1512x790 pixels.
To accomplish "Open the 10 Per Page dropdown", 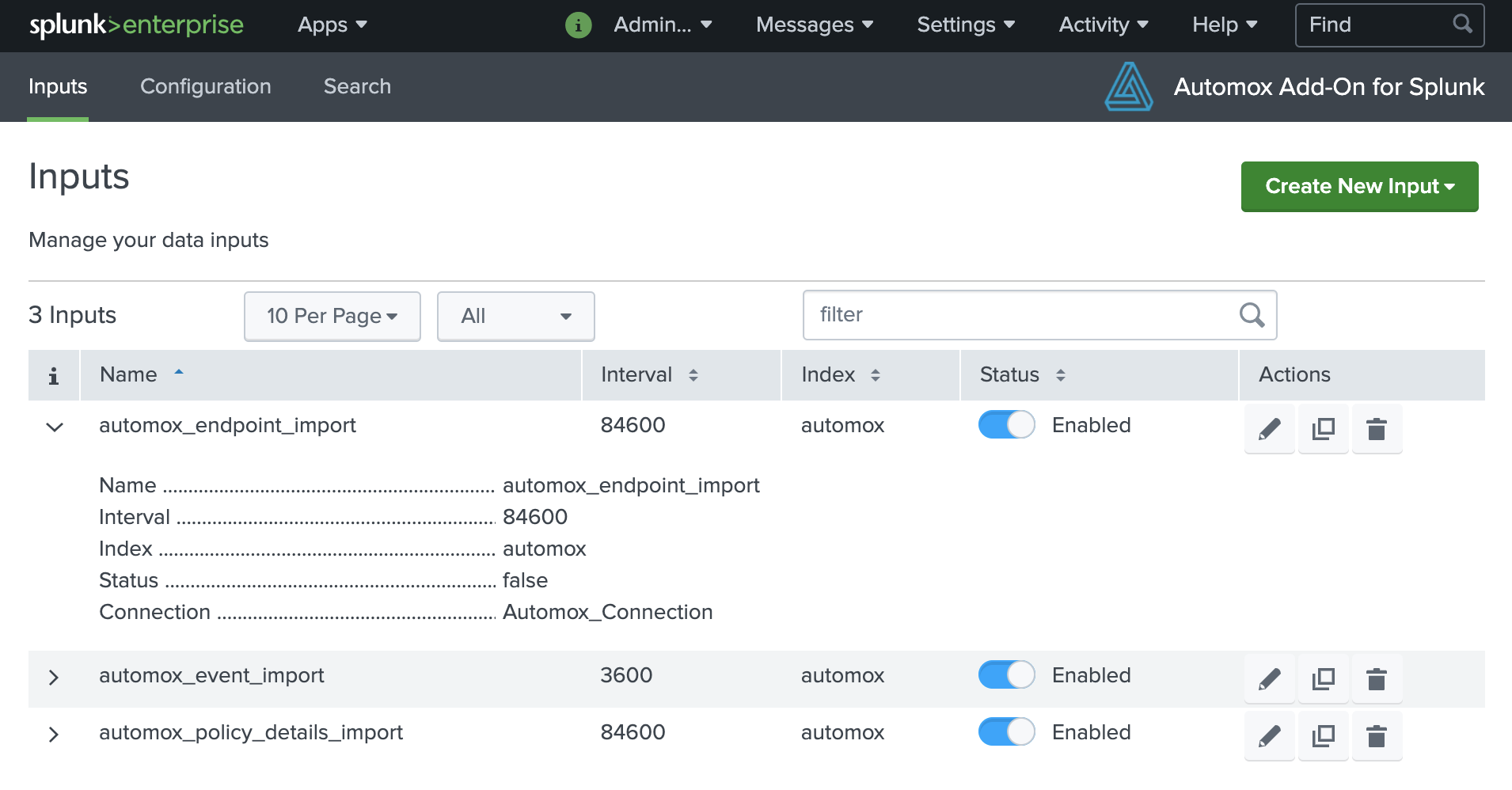I will pos(332,316).
